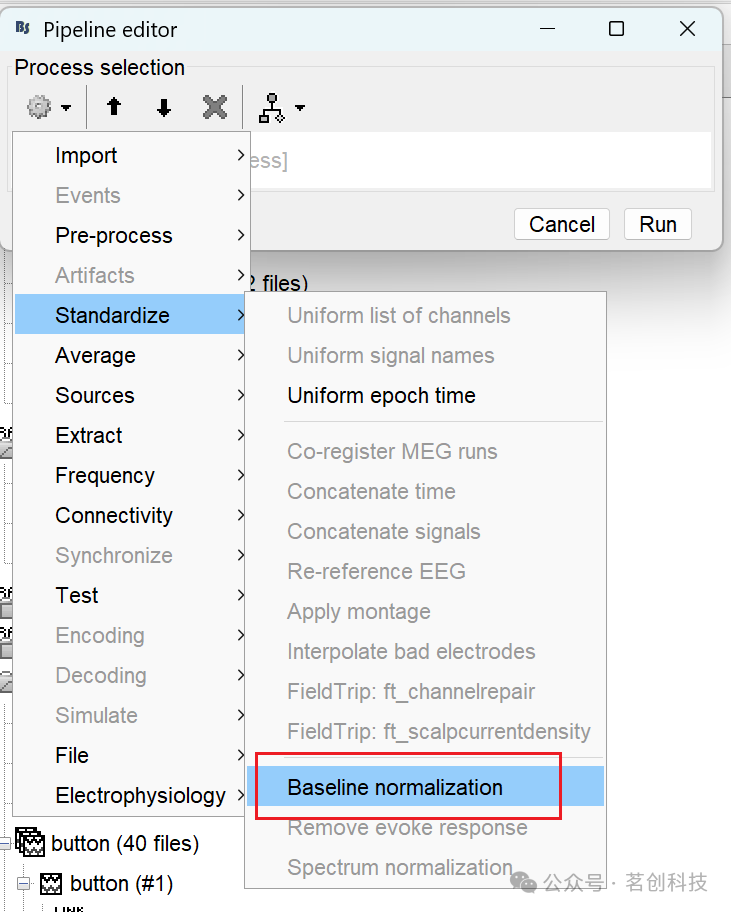Click Interpolate bad electrodes

click(x=426, y=651)
